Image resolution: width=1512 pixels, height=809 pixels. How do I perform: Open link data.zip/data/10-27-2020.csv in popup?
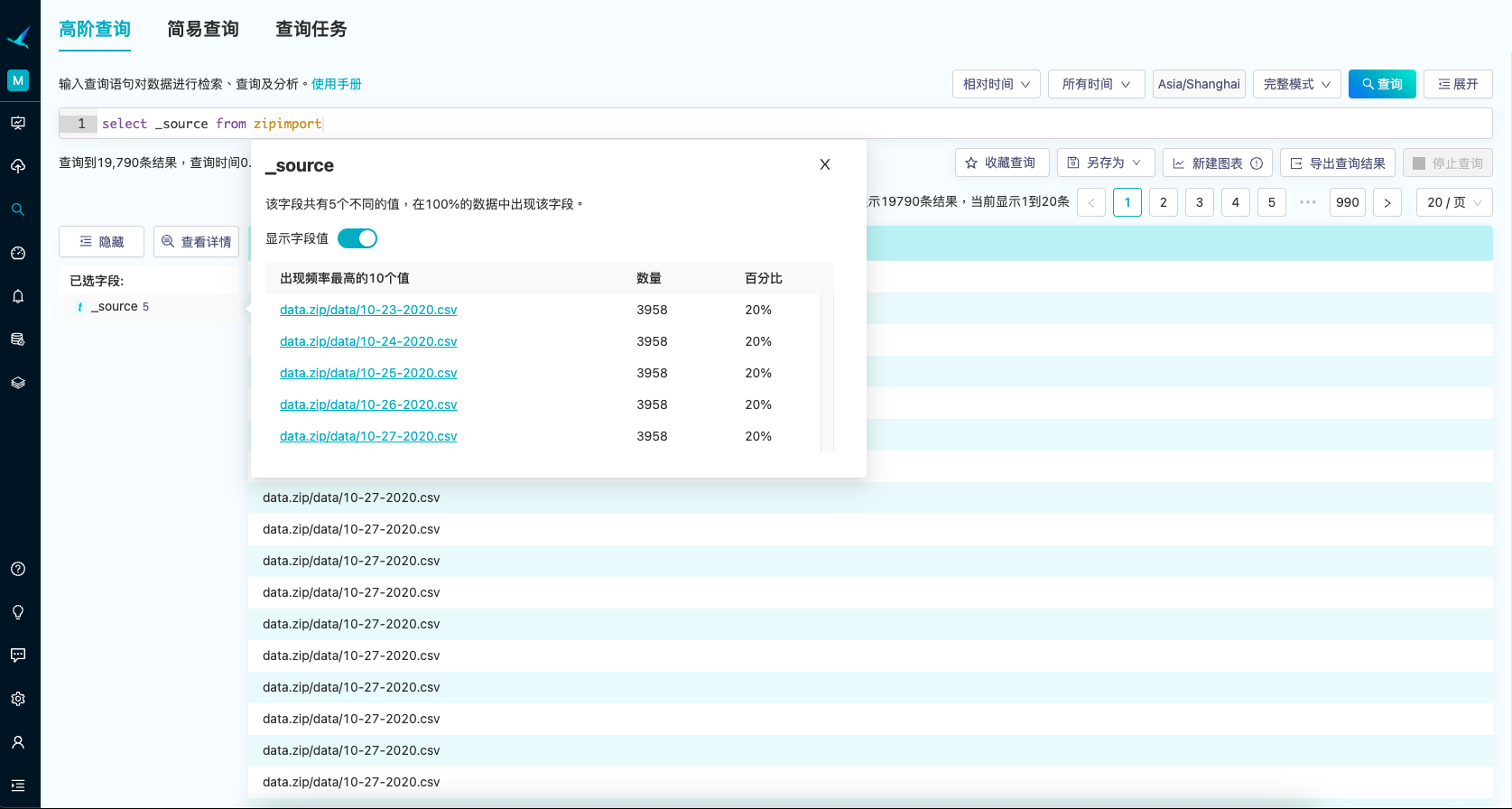(368, 436)
